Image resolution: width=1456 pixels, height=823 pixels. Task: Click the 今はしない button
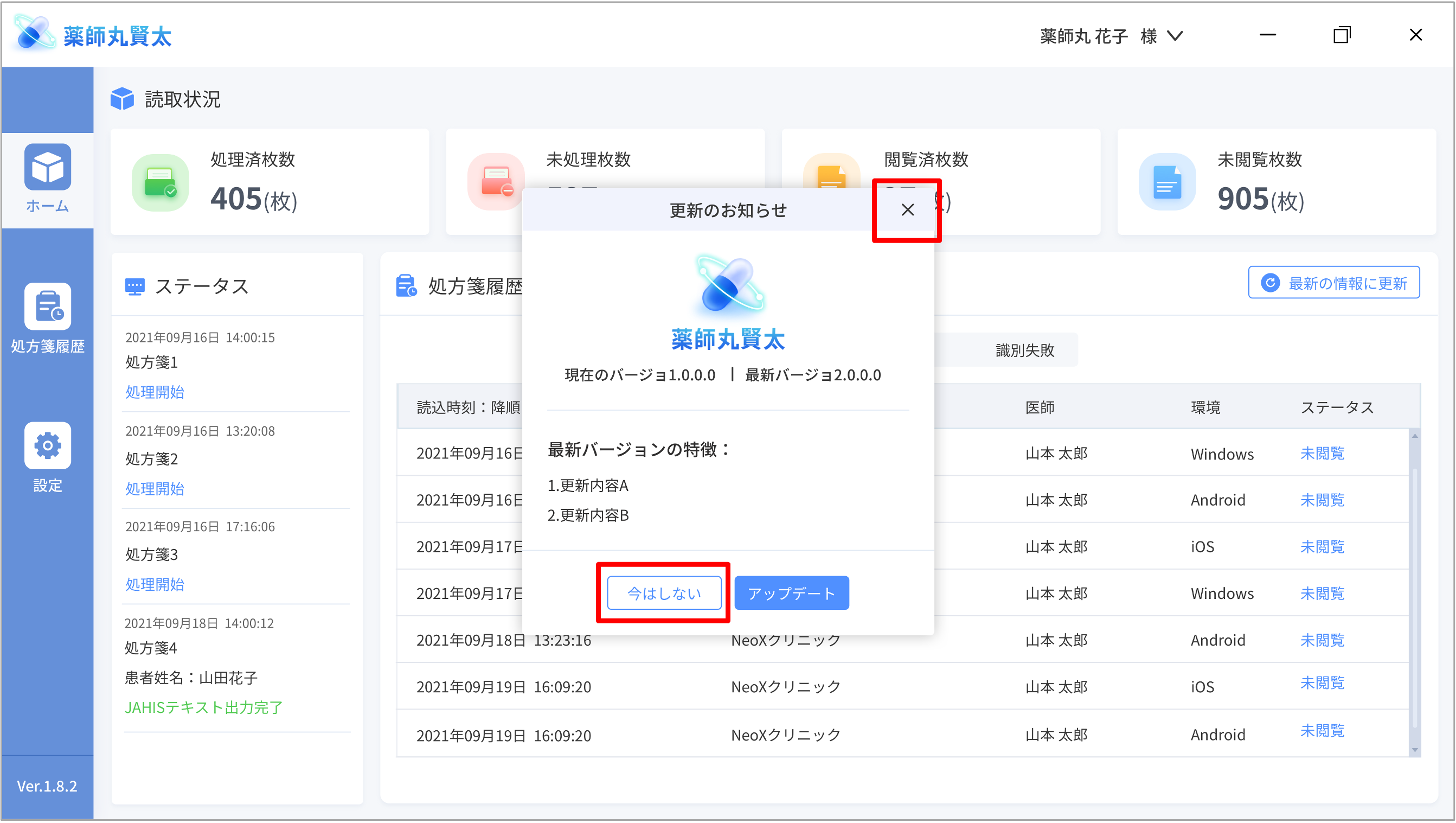[x=664, y=593]
